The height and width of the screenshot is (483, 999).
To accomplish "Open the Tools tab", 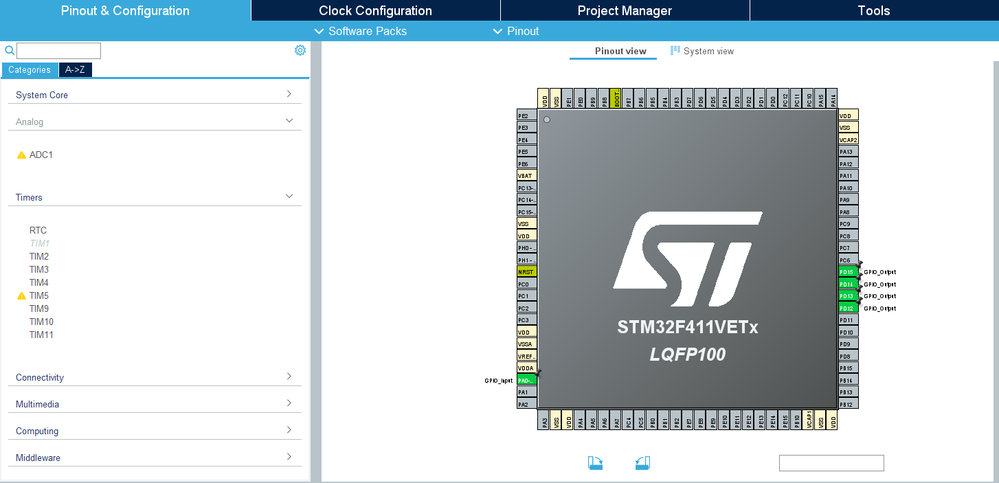I will [x=874, y=10].
